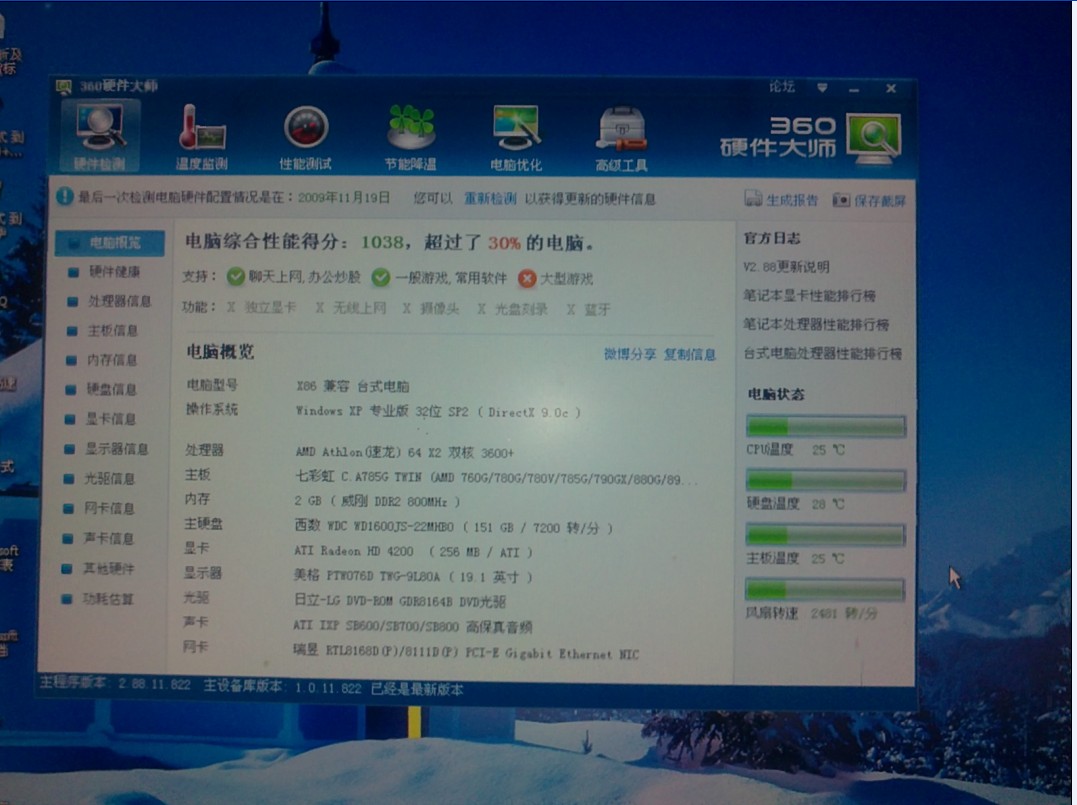Click the CPU温度 temperature bar
1077x805 pixels.
pos(826,427)
